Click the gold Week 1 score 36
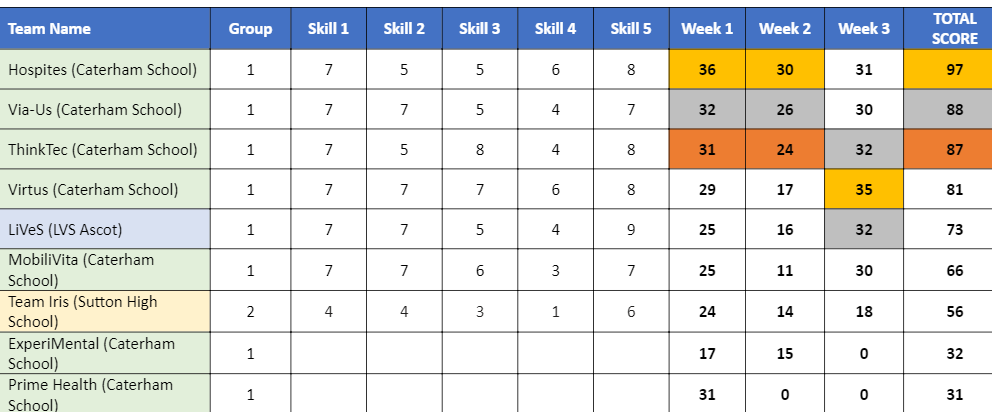Viewport: 992px width, 412px height. pyautogui.click(x=707, y=70)
